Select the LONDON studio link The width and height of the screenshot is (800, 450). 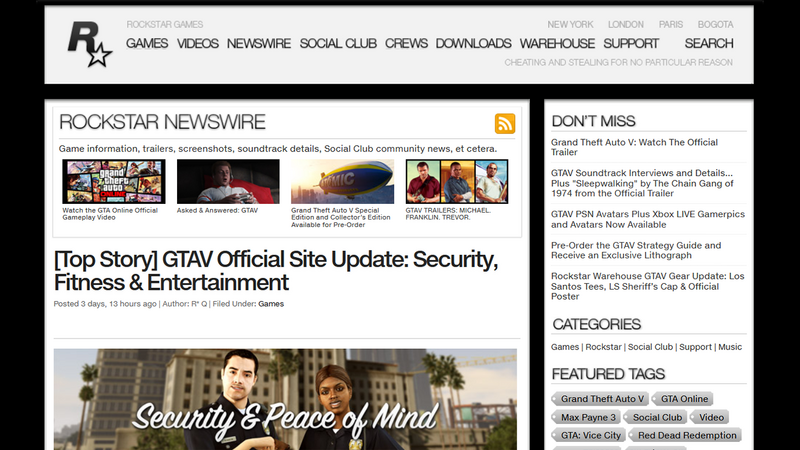tap(626, 24)
